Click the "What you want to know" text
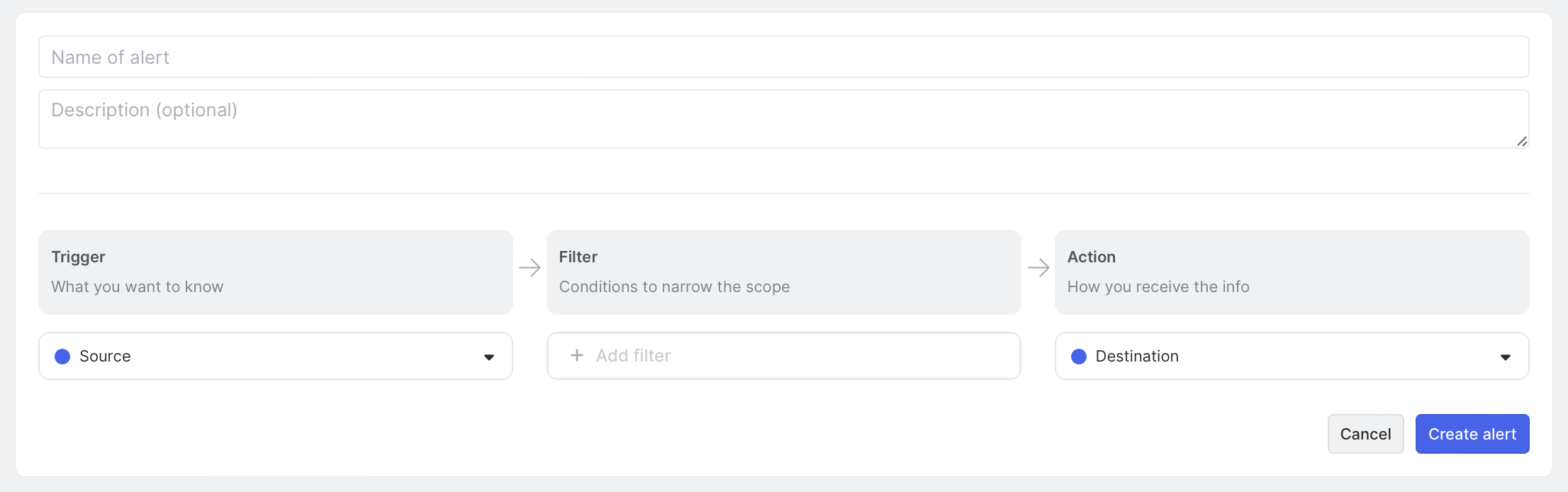The height and width of the screenshot is (492, 1568). click(138, 287)
